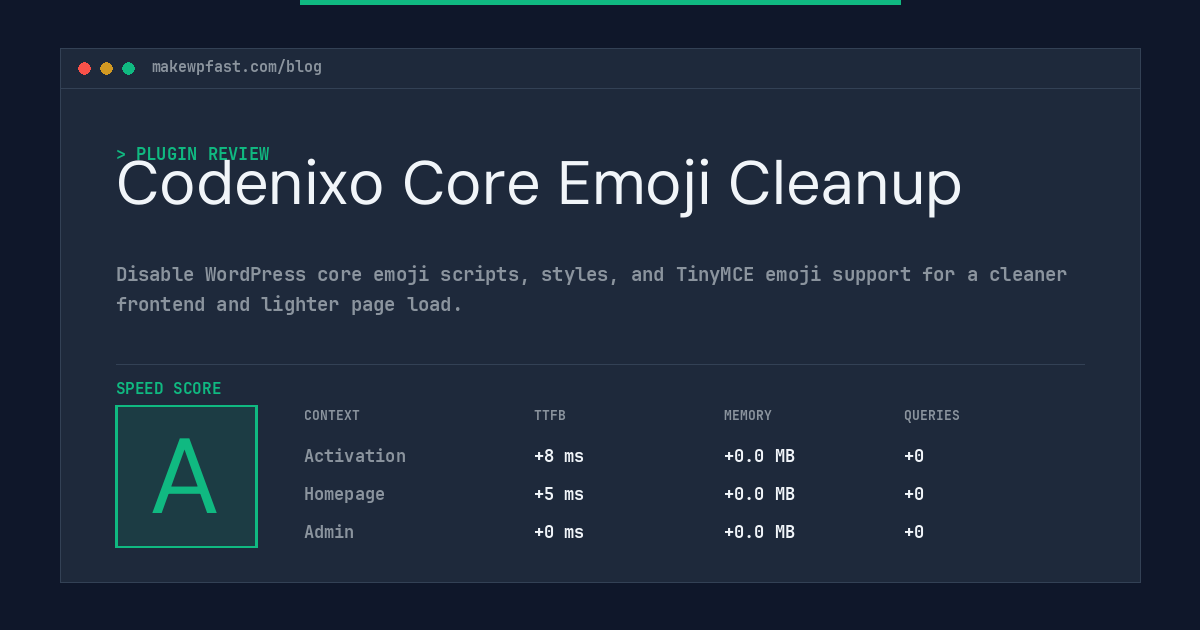
Task: Click the Activation queries +0 value
Action: click(x=914, y=456)
